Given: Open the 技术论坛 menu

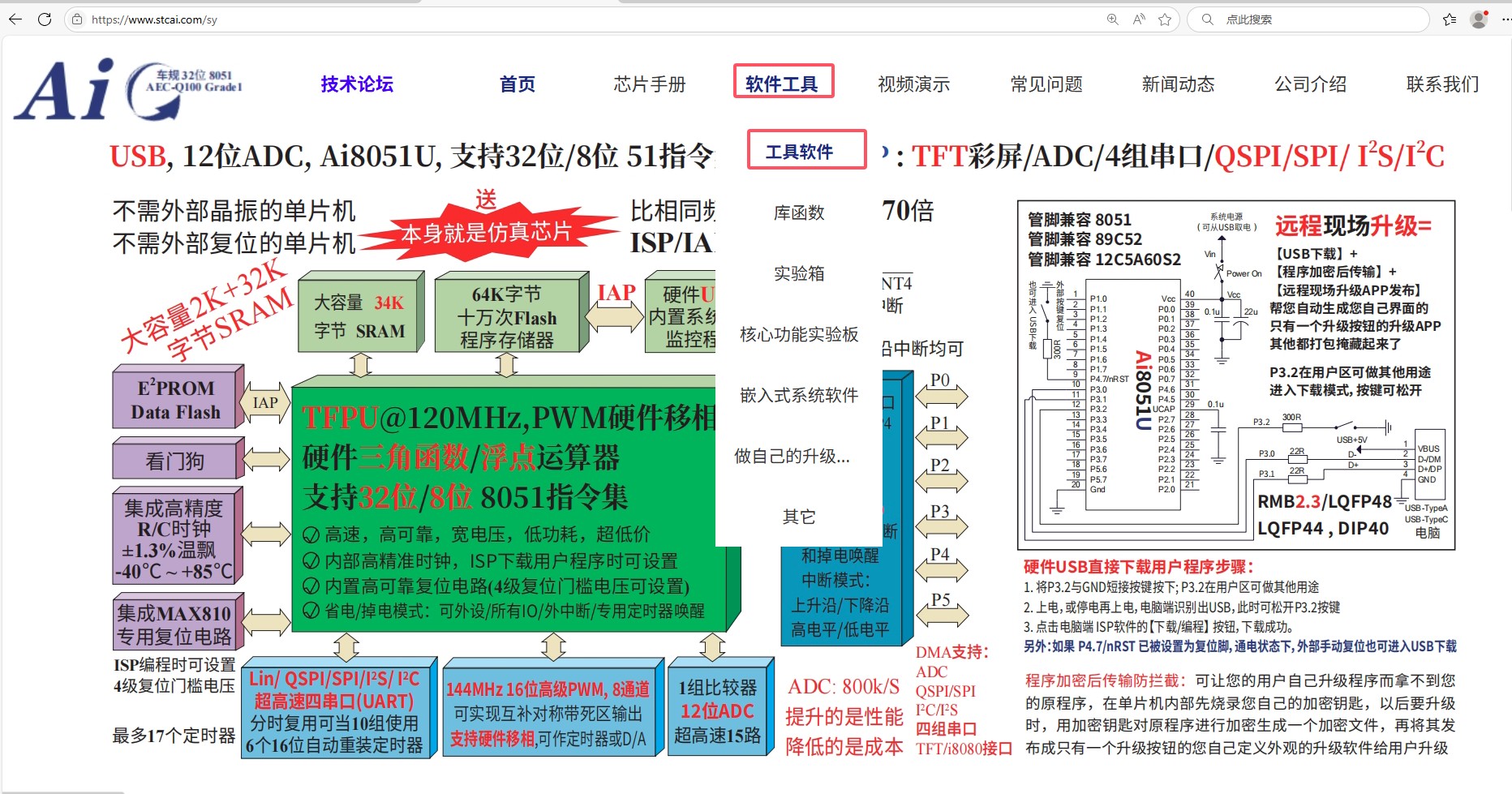Looking at the screenshot, I should tap(357, 84).
